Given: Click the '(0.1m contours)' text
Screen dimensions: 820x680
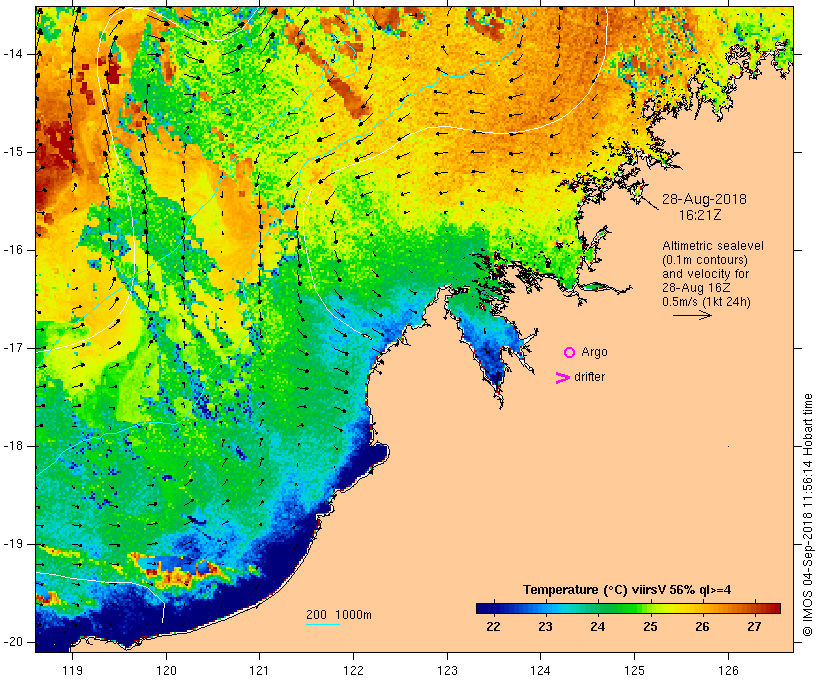Looking at the screenshot, I should point(704,260).
